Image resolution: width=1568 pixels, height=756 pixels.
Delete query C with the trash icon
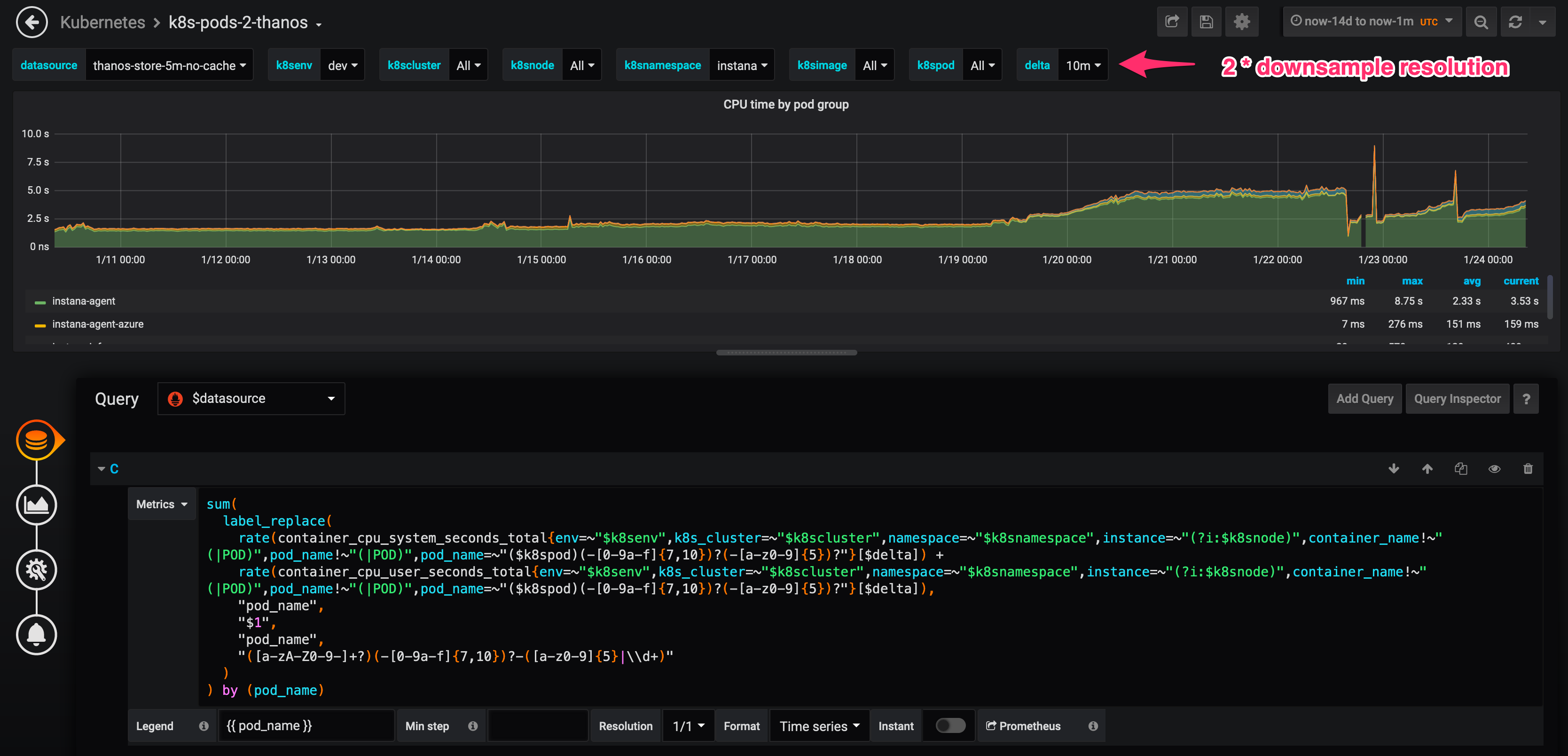[1528, 468]
